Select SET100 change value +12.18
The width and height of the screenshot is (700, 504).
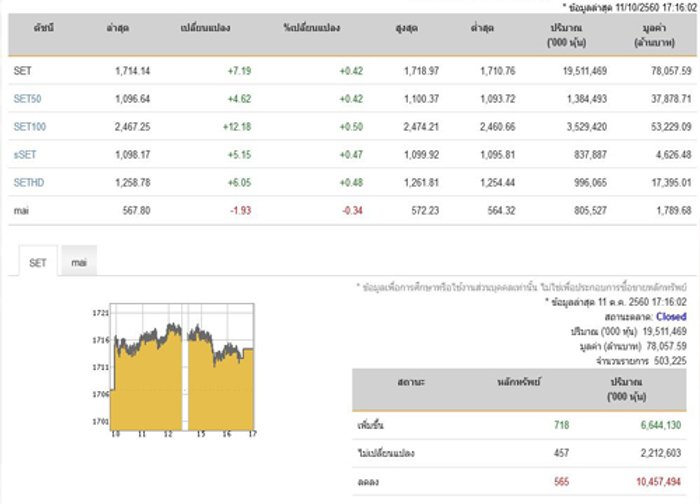coord(237,127)
